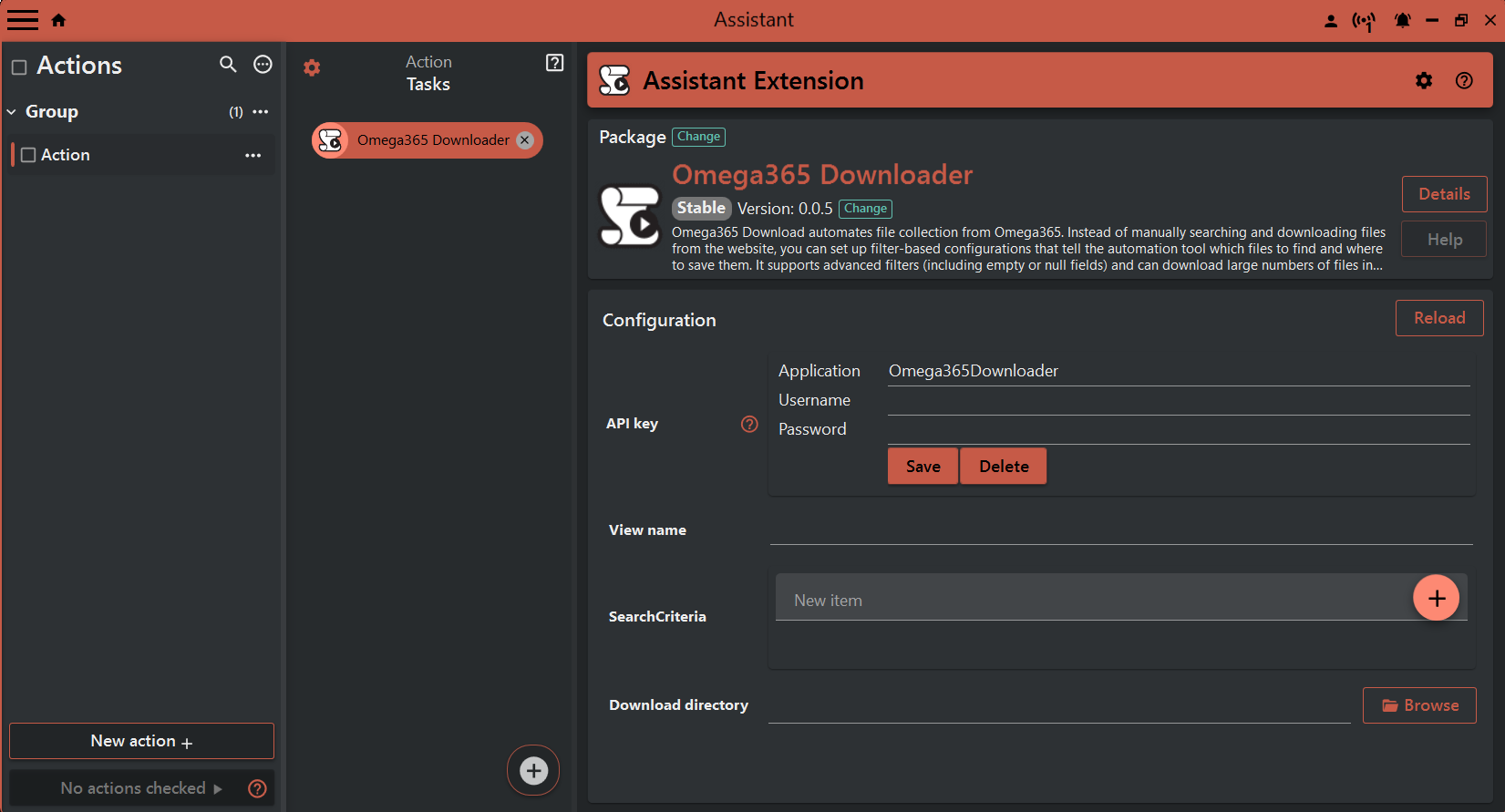Open the user account icon
This screenshot has width=1505, height=812.
click(1331, 21)
